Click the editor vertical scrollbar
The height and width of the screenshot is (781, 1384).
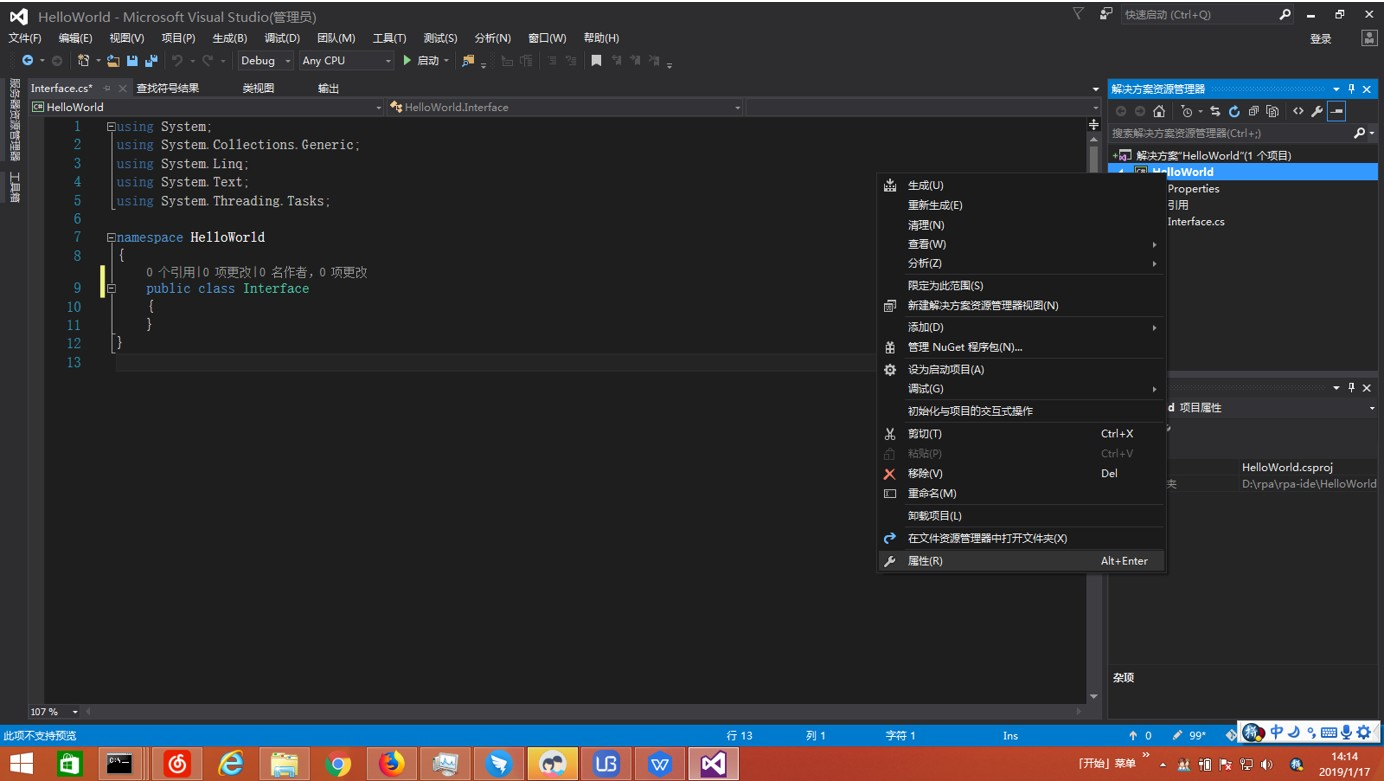(x=1093, y=417)
